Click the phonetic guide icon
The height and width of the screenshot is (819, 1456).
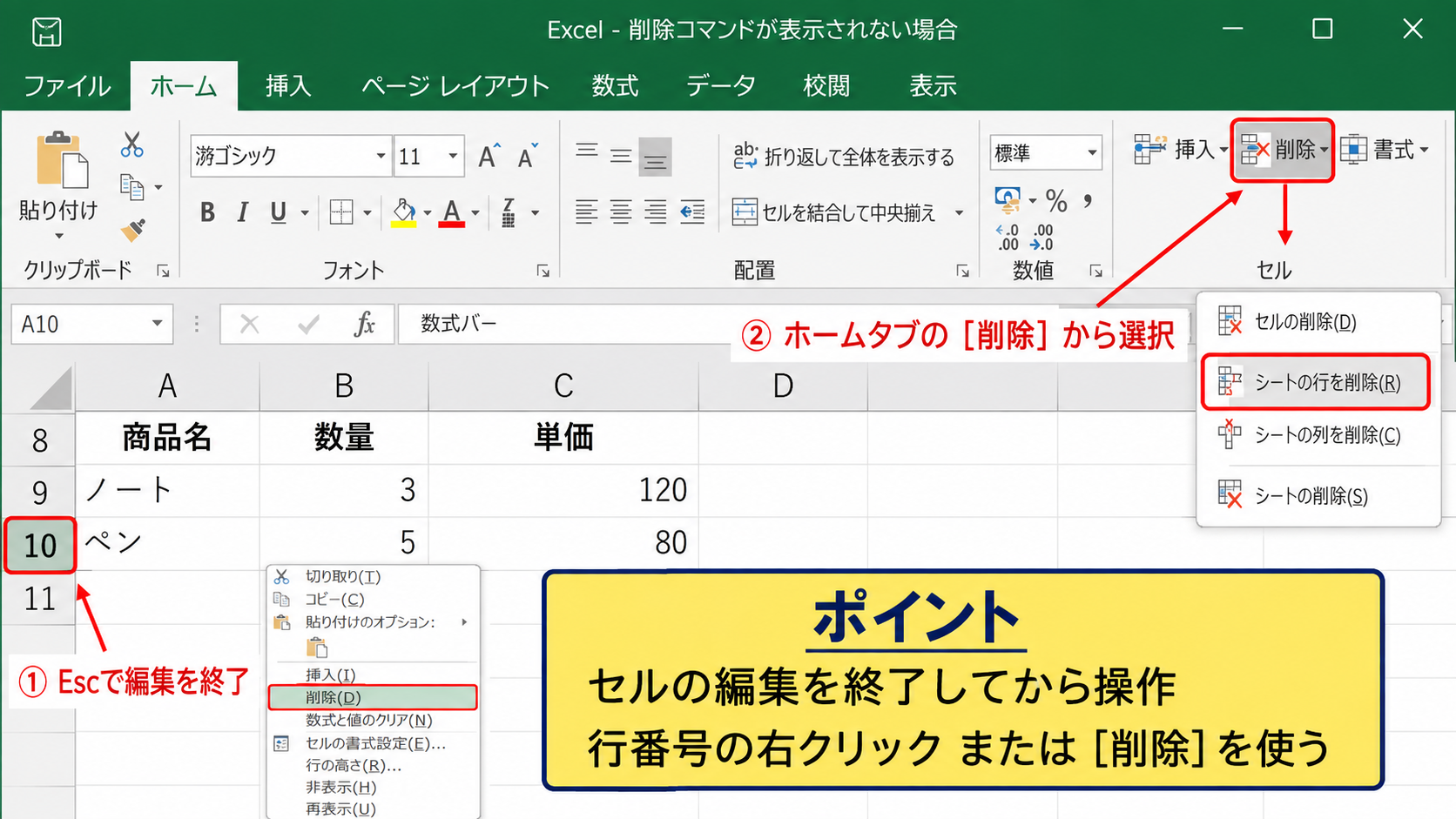(x=509, y=212)
